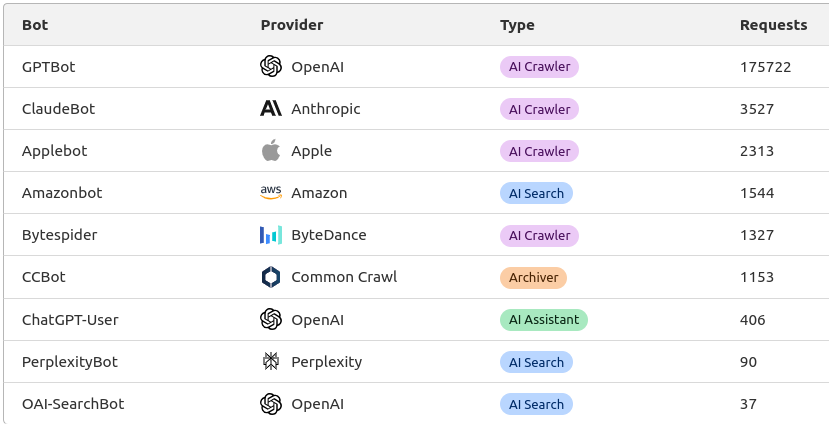The width and height of the screenshot is (829, 424).
Task: Click the Amazon AWS logo icon
Action: [x=270, y=193]
